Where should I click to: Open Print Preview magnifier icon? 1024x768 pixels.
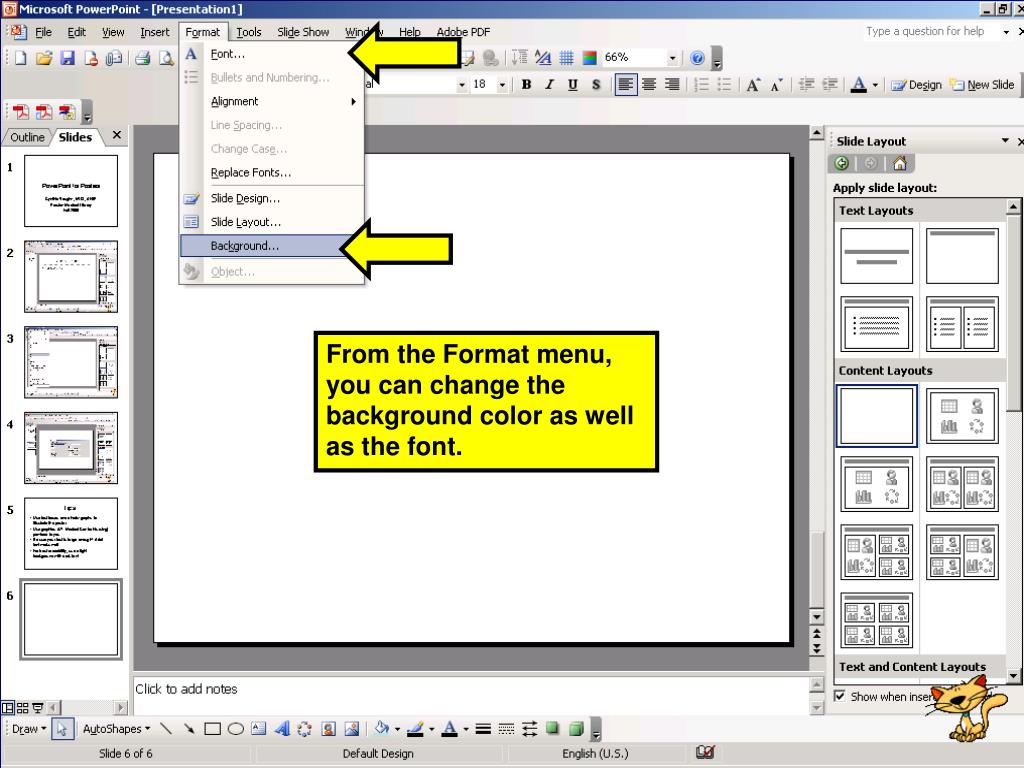click(x=166, y=58)
